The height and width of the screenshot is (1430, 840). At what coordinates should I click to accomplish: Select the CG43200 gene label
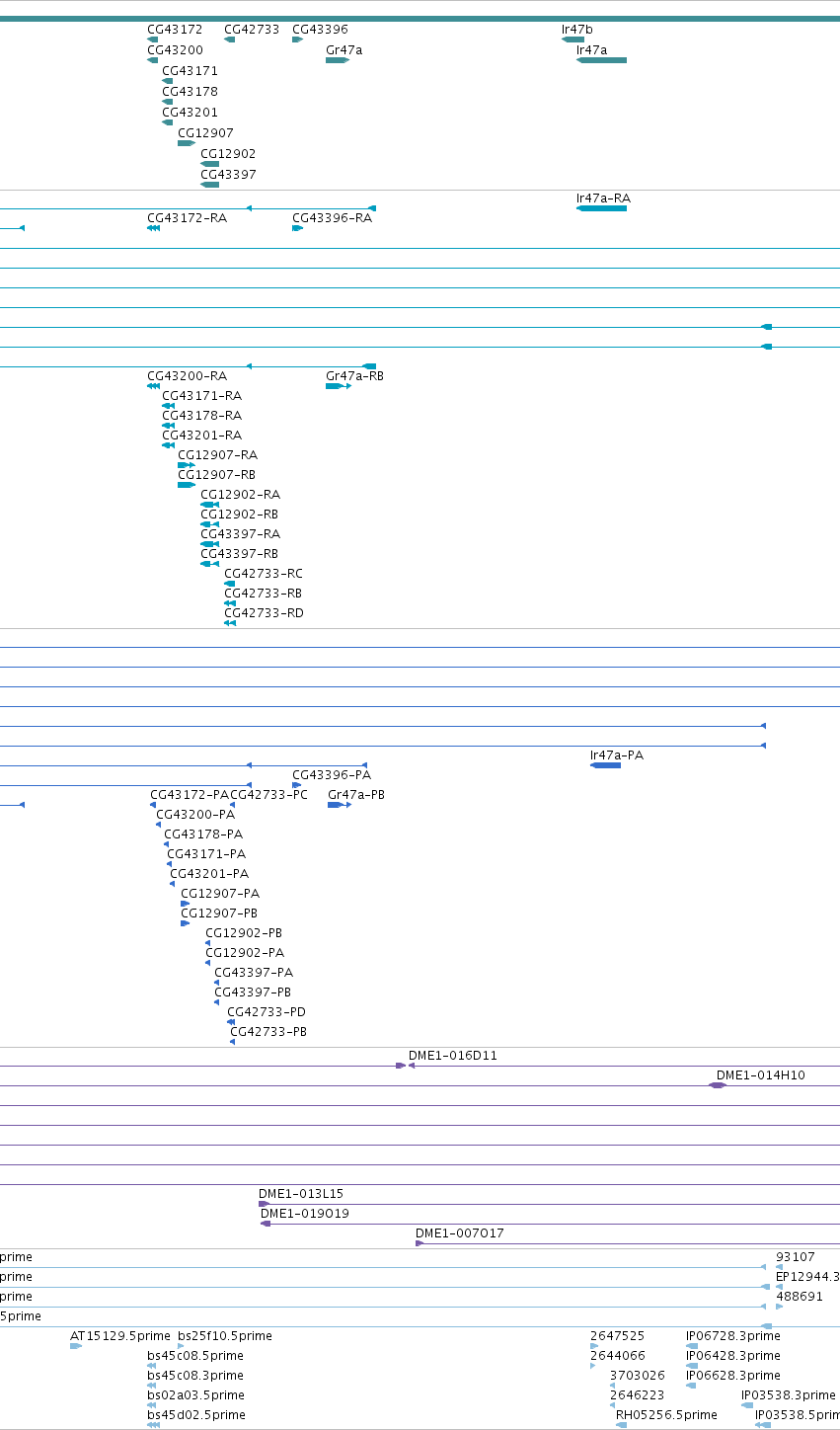[175, 50]
